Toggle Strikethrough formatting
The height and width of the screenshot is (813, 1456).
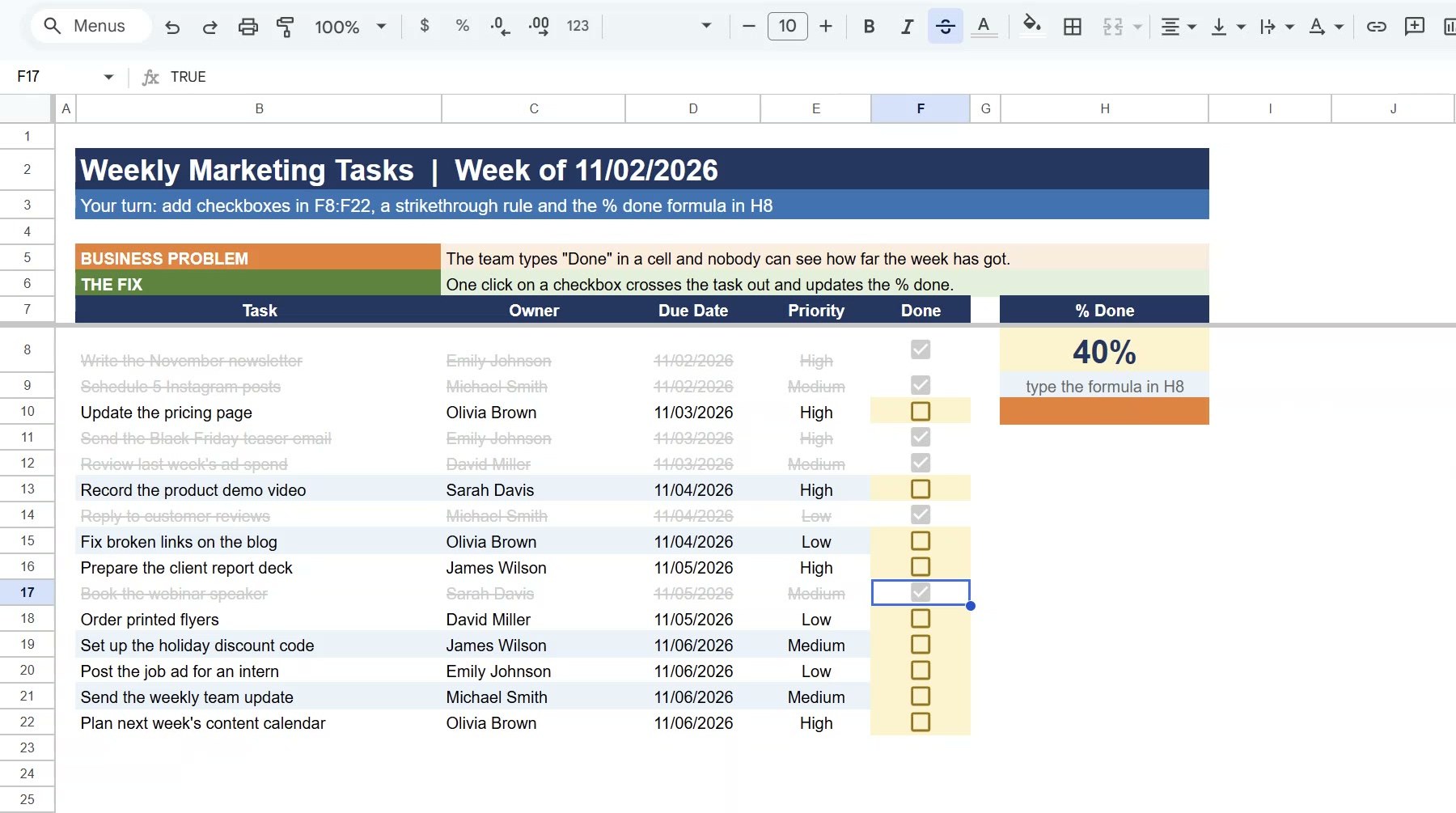click(945, 26)
